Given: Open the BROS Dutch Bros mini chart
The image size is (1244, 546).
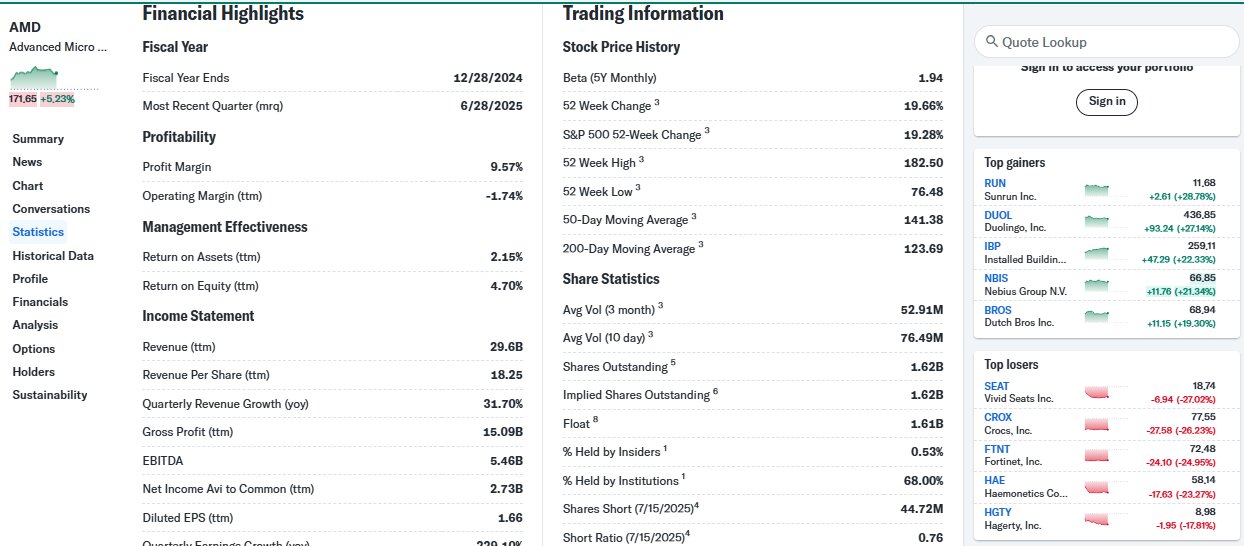Looking at the screenshot, I should point(1096,317).
